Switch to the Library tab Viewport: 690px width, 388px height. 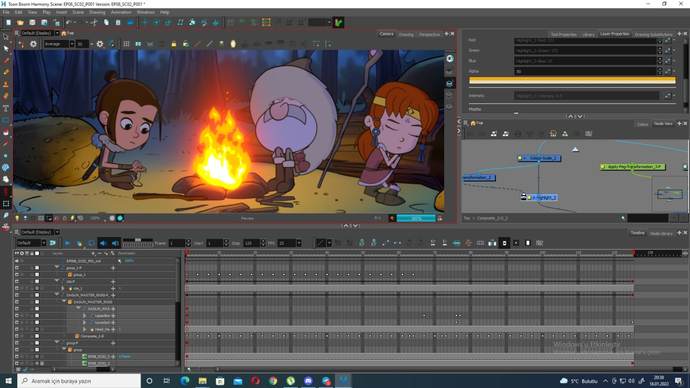coord(588,34)
